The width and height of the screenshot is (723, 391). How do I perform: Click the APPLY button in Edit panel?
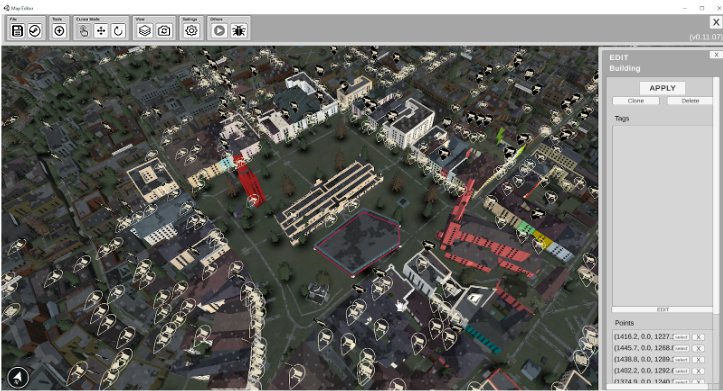click(662, 88)
